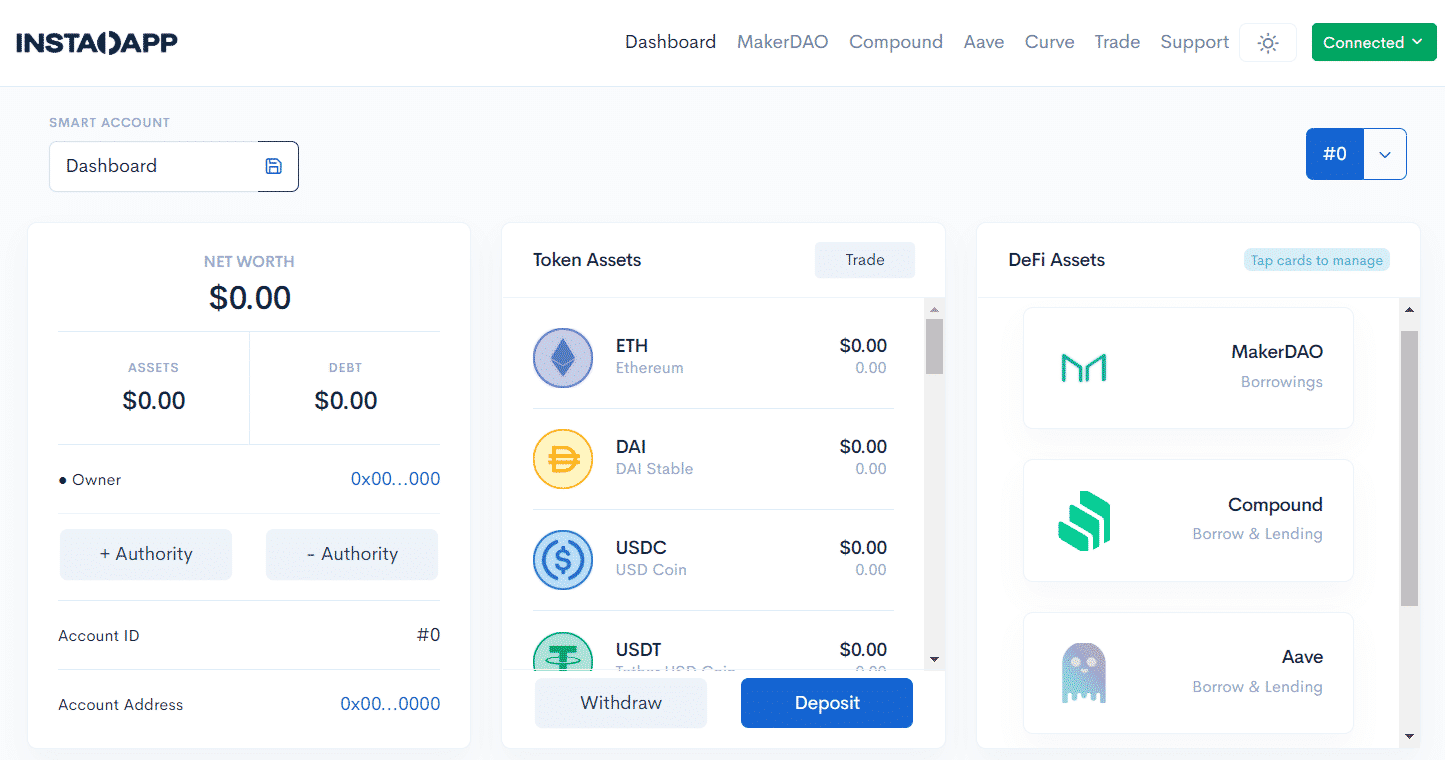Open the Support nav item
This screenshot has height=760, width=1445.
pos(1195,42)
